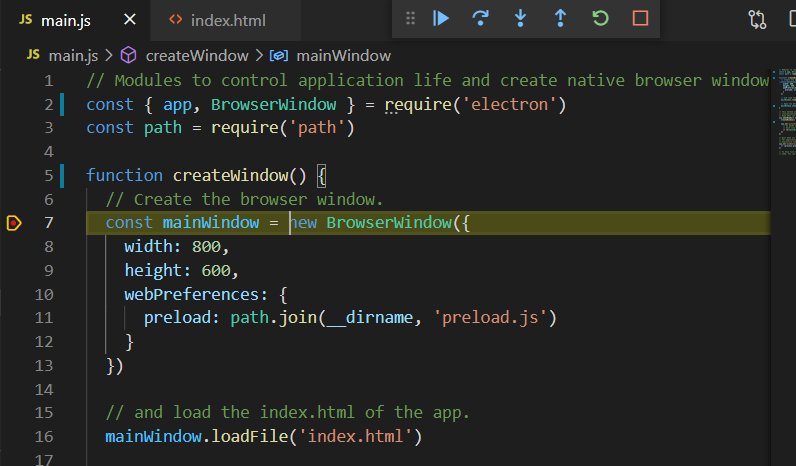Viewport: 796px width, 466px height.
Task: Click 'electron' string on line 2
Action: 510,105
